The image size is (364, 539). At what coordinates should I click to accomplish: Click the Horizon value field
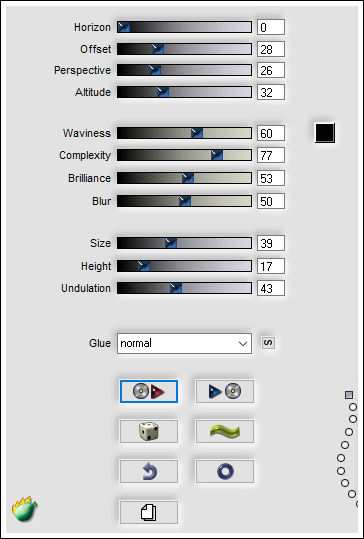click(x=271, y=27)
